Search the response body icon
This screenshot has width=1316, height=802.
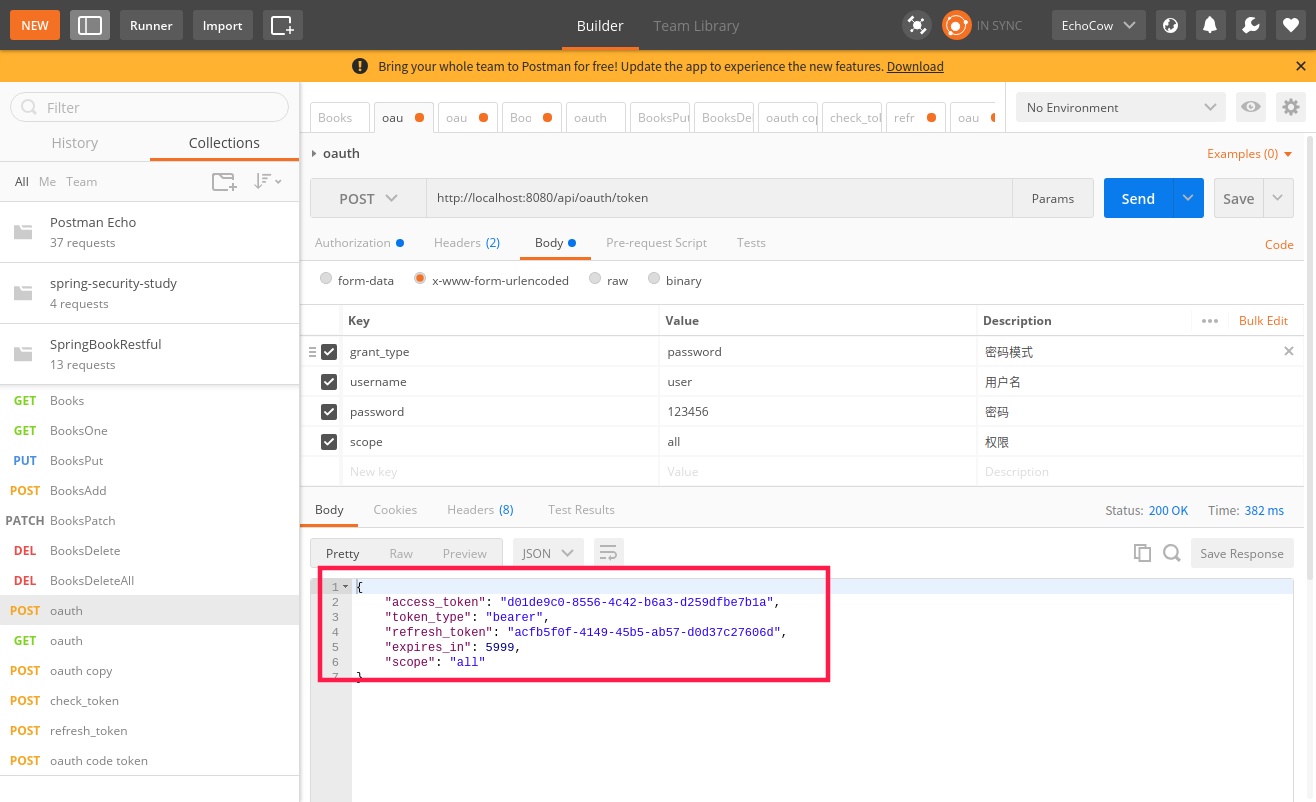(1172, 553)
